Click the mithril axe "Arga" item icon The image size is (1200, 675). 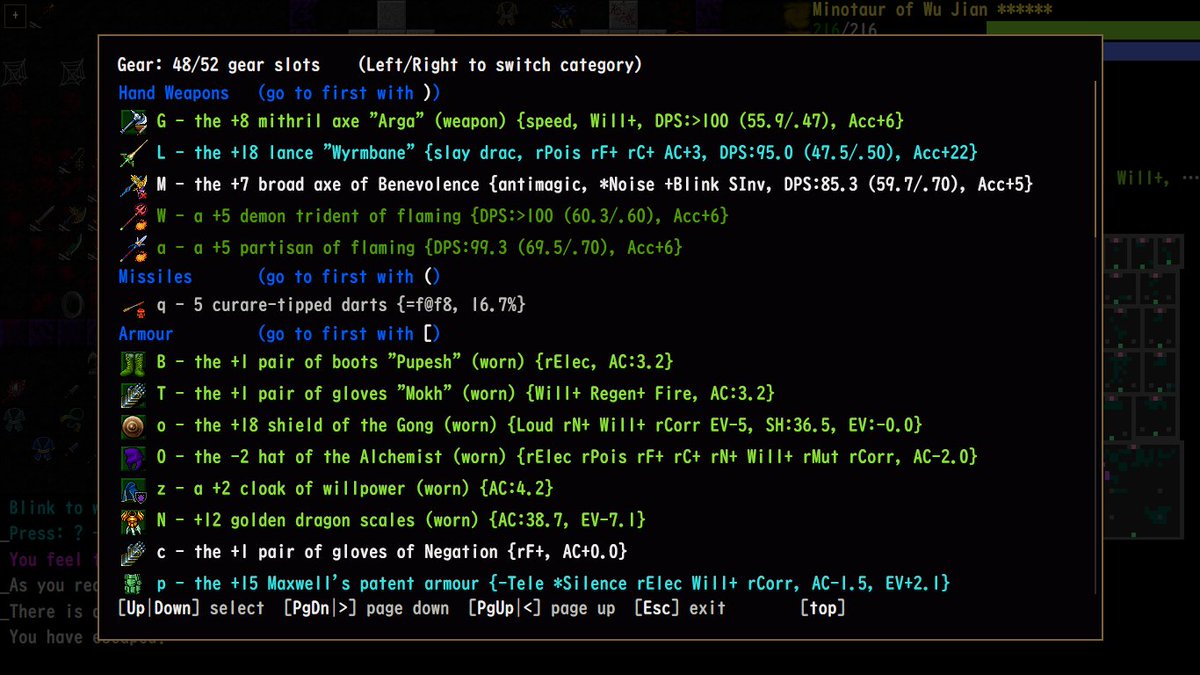(x=133, y=121)
